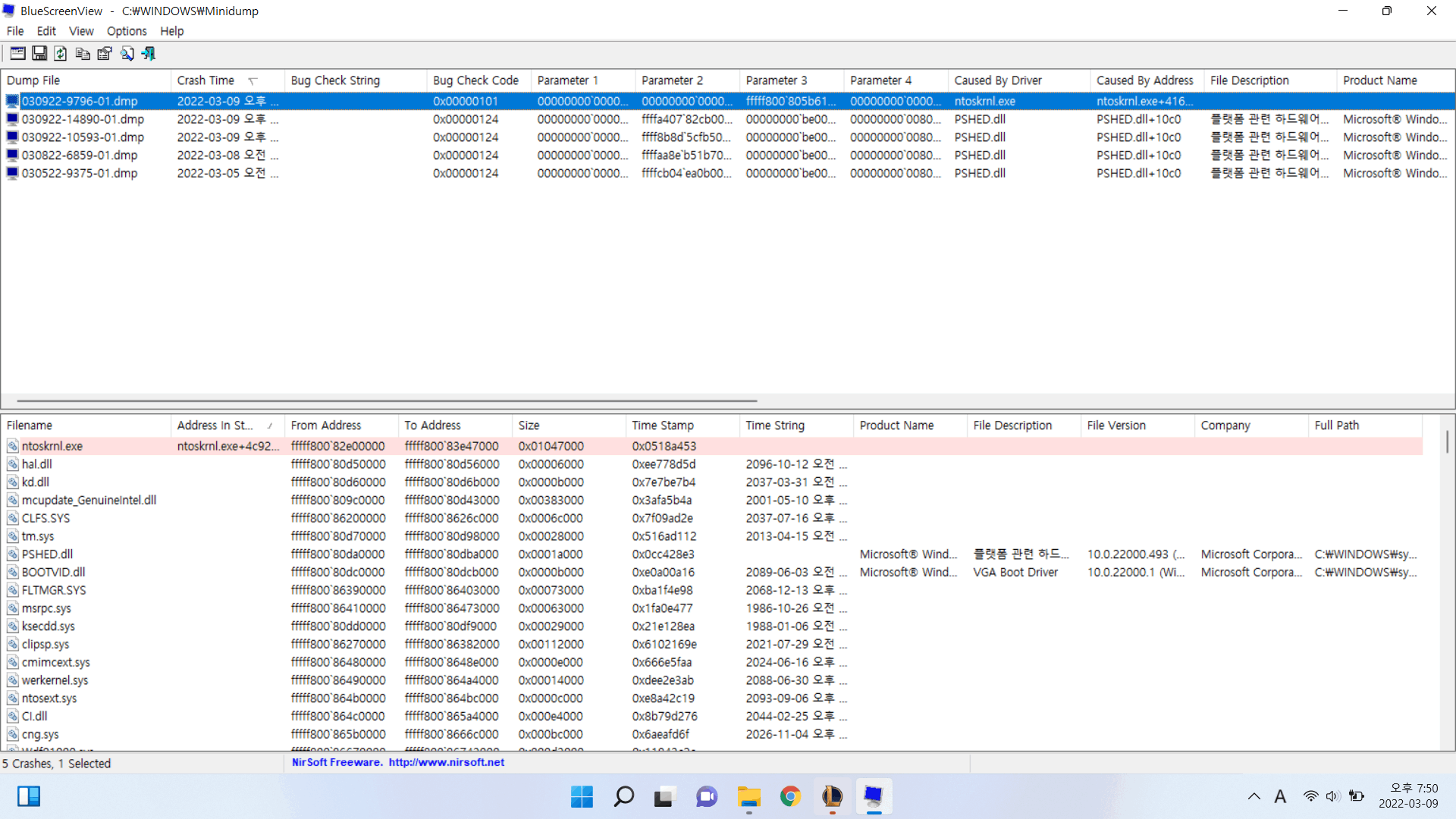Open the Options menu
Image resolution: width=1456 pixels, height=819 pixels.
(x=127, y=31)
